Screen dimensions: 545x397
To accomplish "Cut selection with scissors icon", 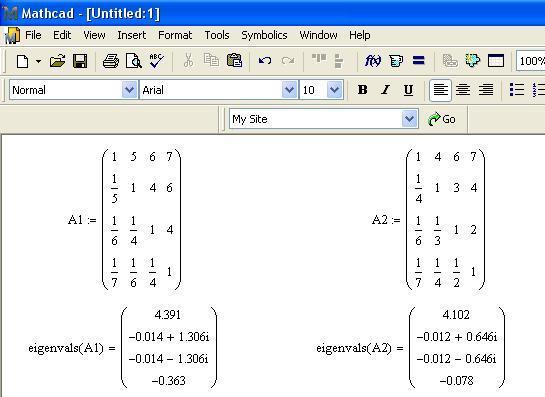I will pos(188,61).
